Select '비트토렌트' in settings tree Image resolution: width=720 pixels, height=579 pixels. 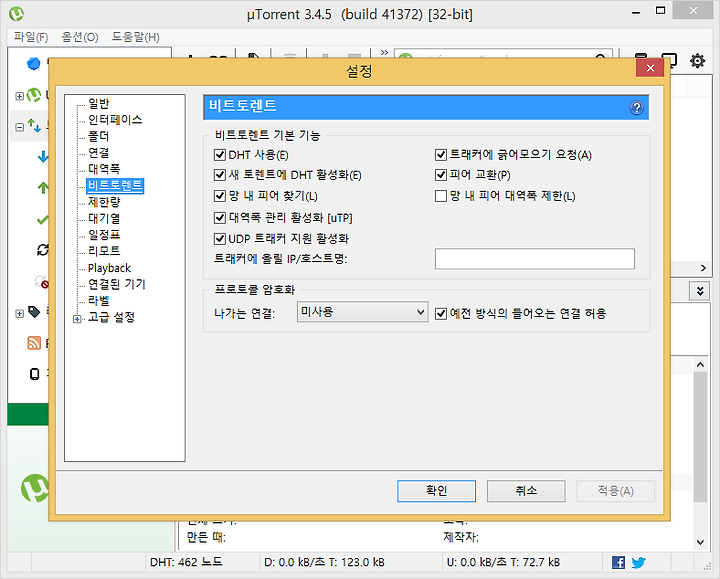(115, 186)
